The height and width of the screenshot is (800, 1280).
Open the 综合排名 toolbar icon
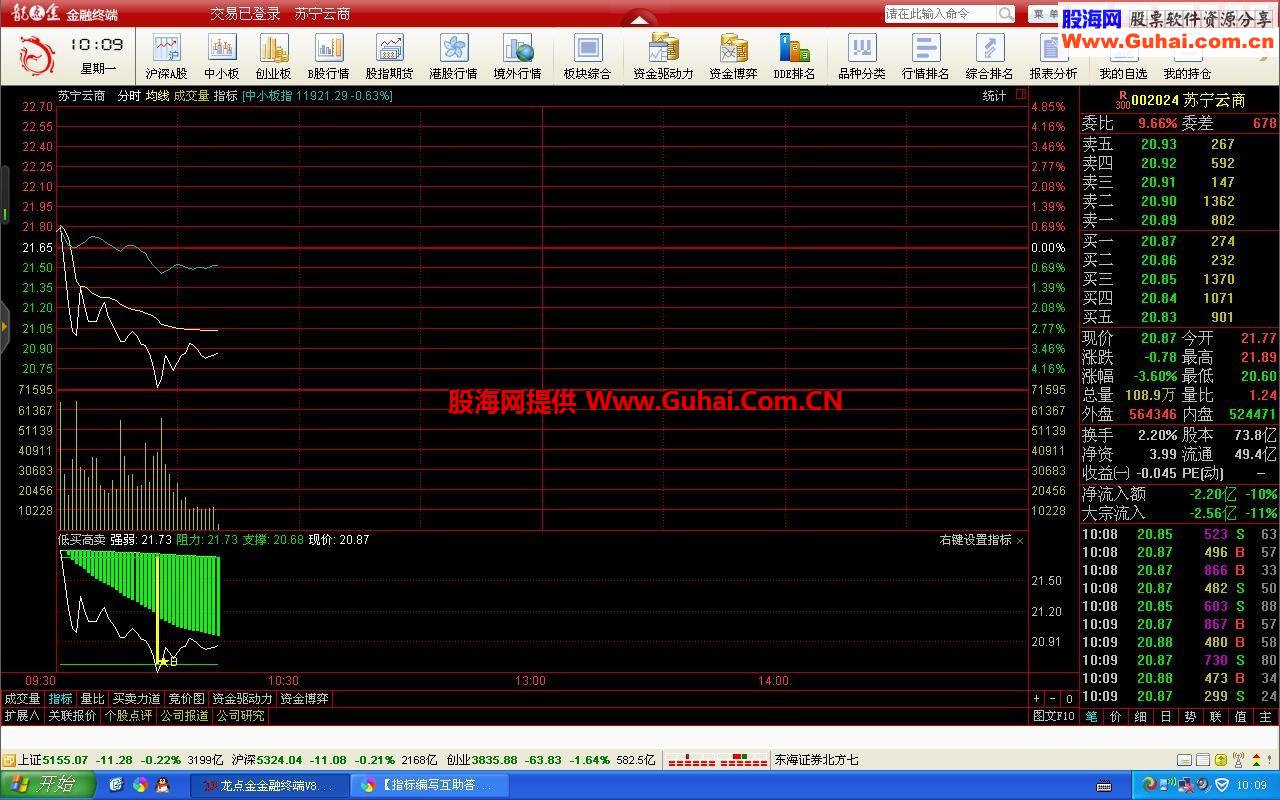(989, 57)
